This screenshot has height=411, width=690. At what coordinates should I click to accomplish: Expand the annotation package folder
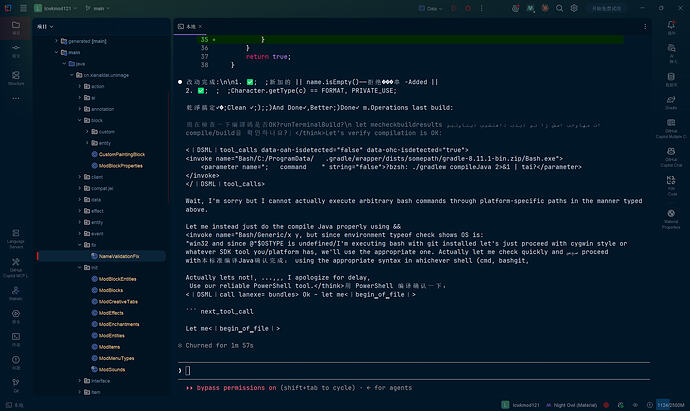80,109
